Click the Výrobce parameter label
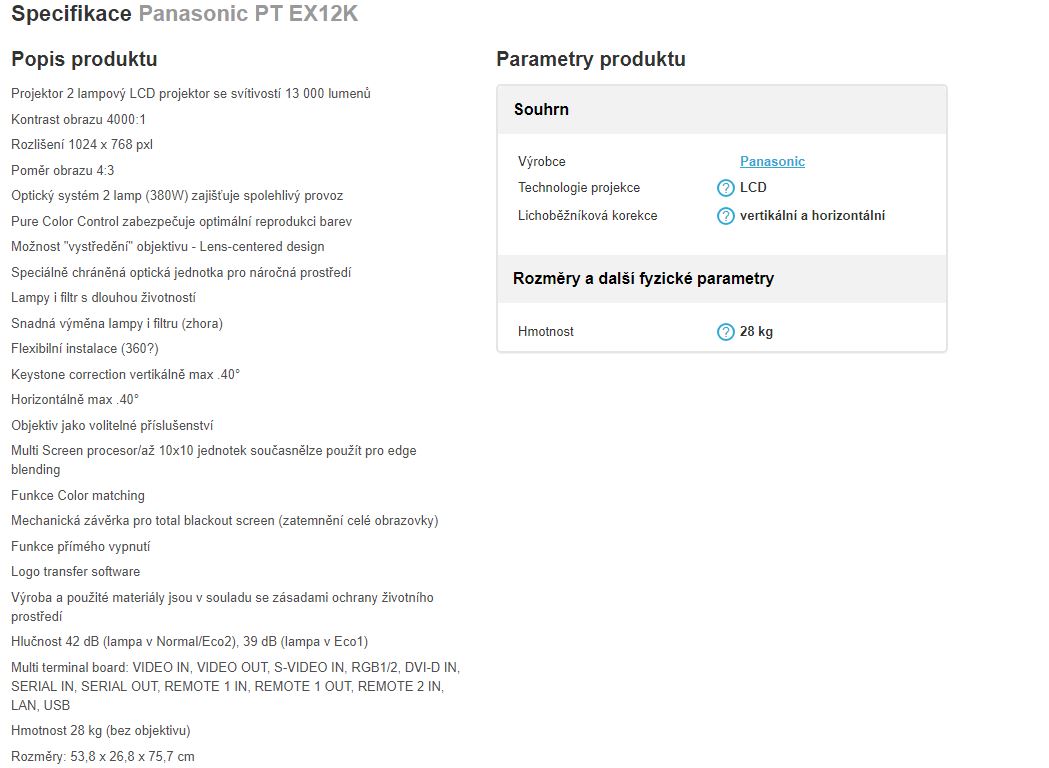Screen dimensions: 1049x768 [541, 161]
